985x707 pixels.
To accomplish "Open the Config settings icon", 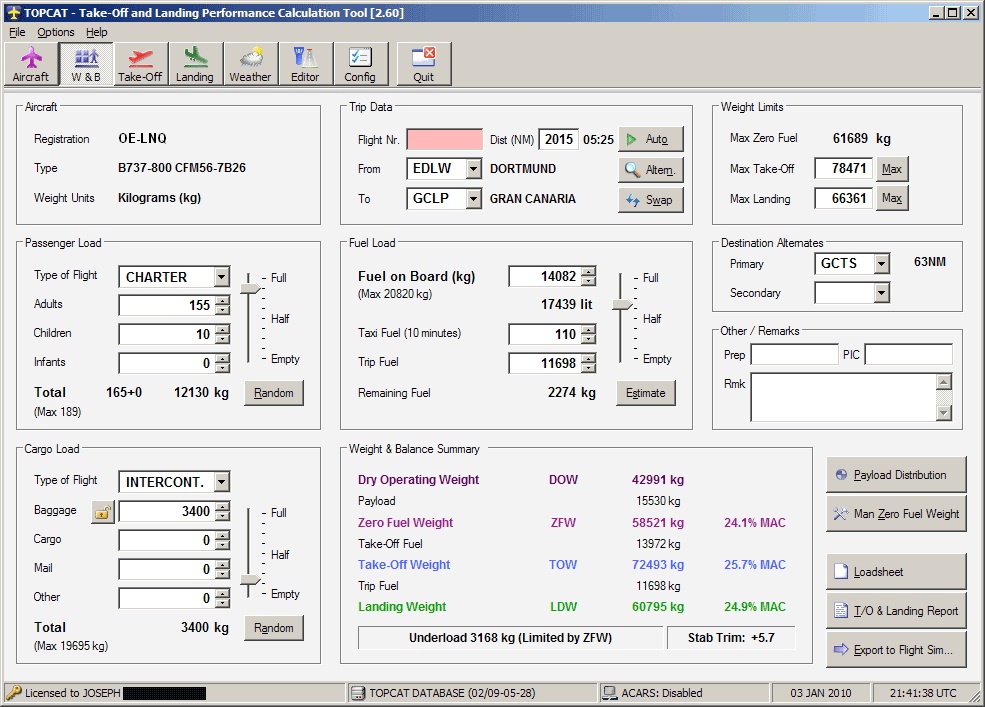I will (360, 65).
